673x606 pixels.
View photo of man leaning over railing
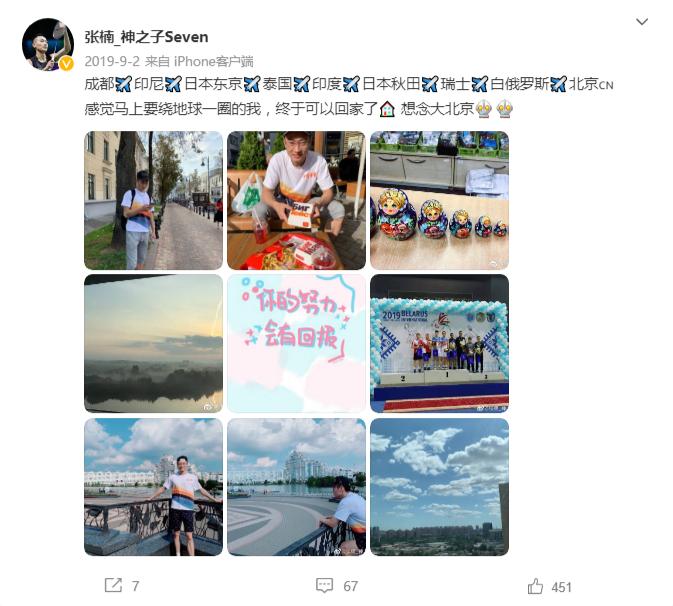(296, 487)
